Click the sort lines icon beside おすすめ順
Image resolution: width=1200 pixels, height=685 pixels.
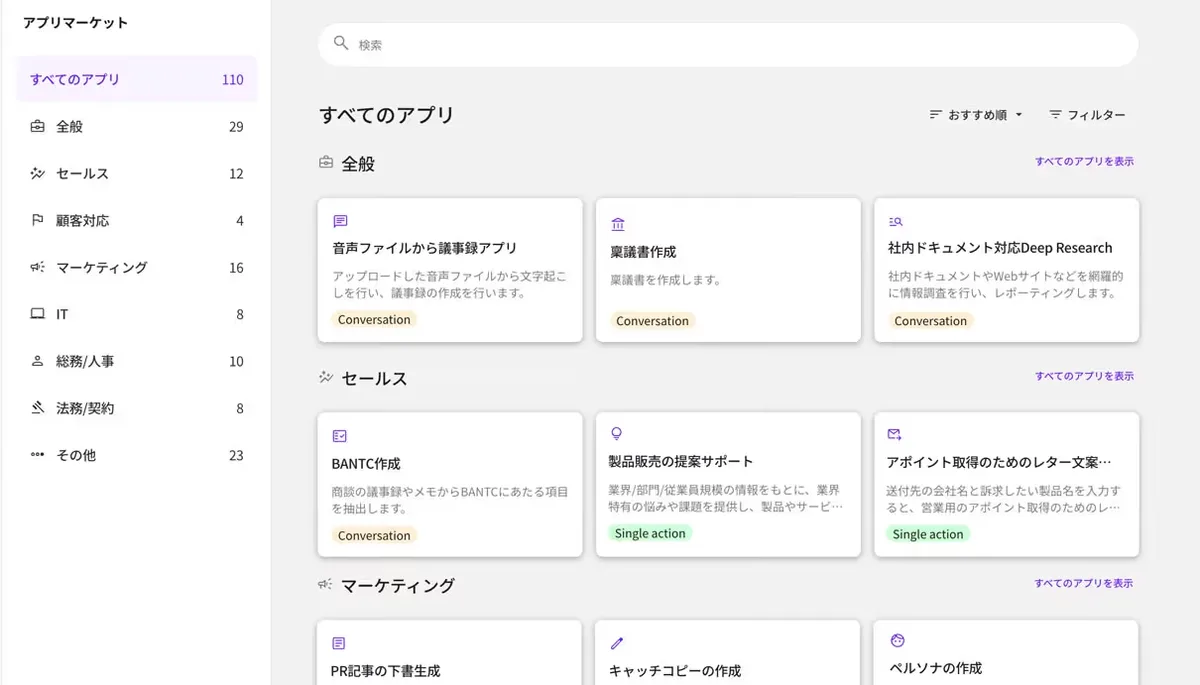pyautogui.click(x=936, y=115)
